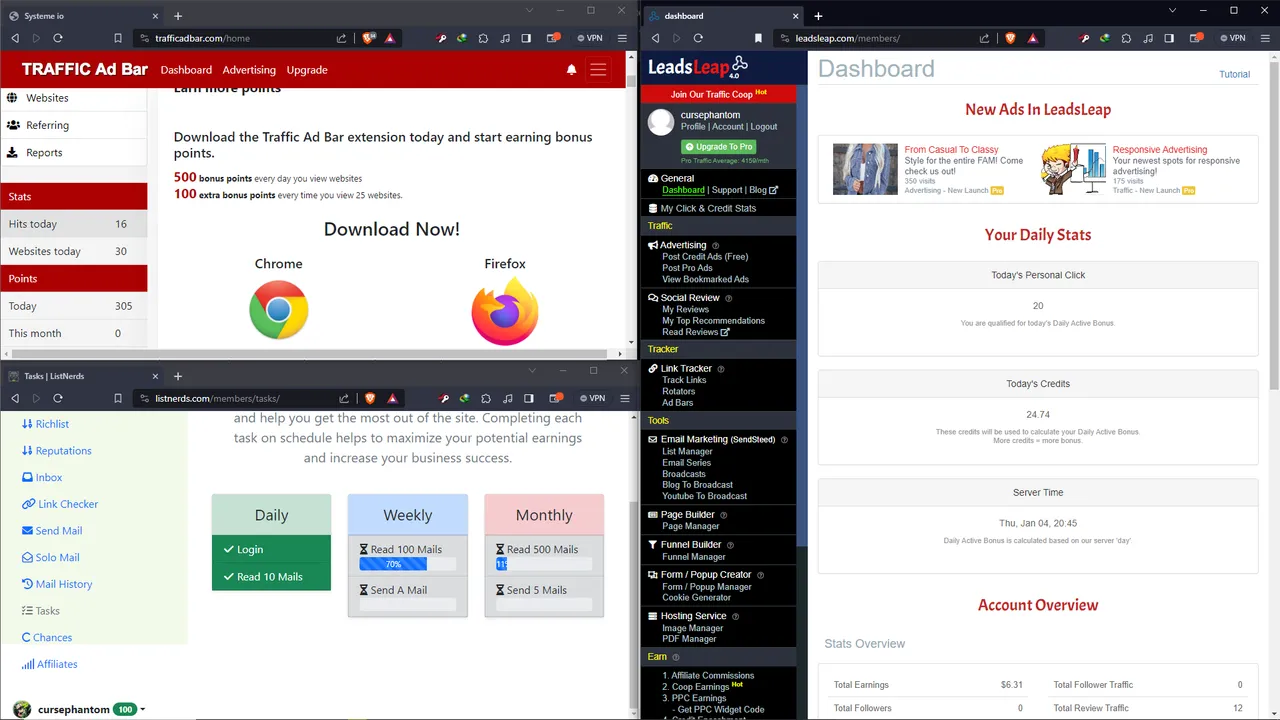Click help icon next to Funnel Builder

click(730, 545)
